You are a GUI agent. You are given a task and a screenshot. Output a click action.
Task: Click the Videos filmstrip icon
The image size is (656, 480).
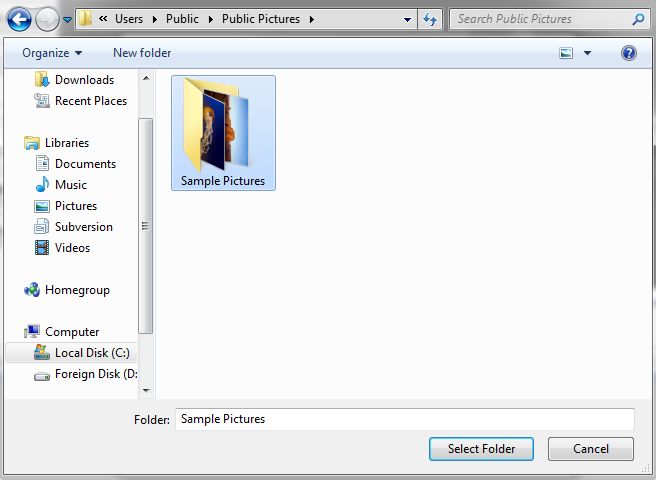pyautogui.click(x=42, y=248)
